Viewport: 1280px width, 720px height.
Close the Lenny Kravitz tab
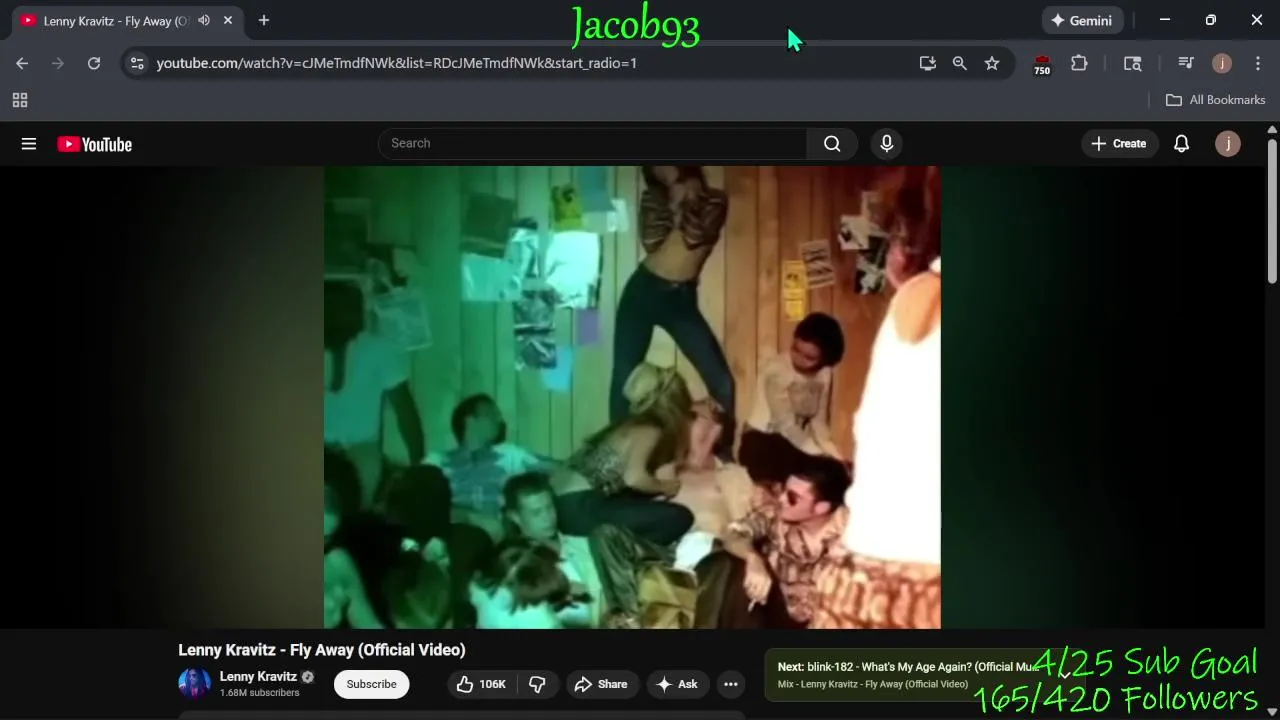228,20
